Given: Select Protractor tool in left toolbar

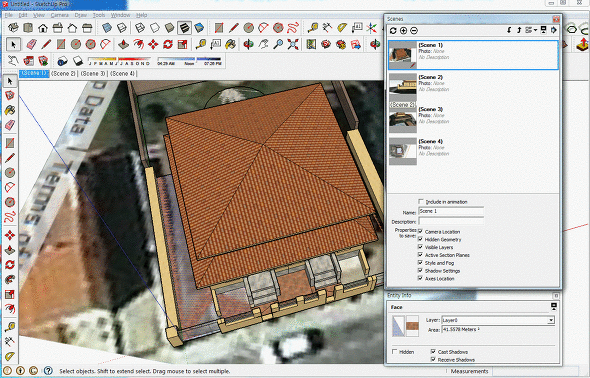Looking at the screenshot, I should coord(10,356).
